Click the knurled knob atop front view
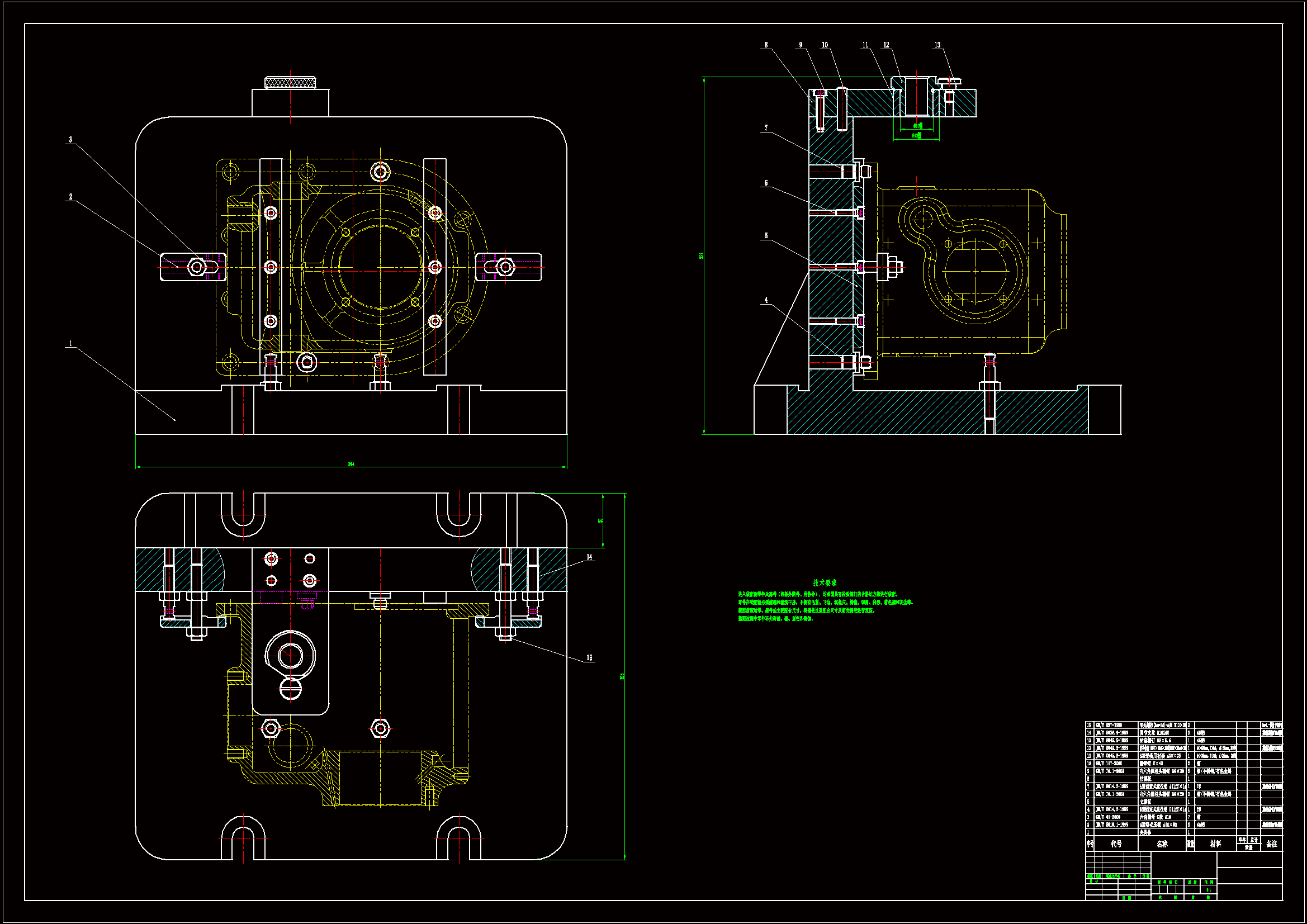 (x=290, y=83)
